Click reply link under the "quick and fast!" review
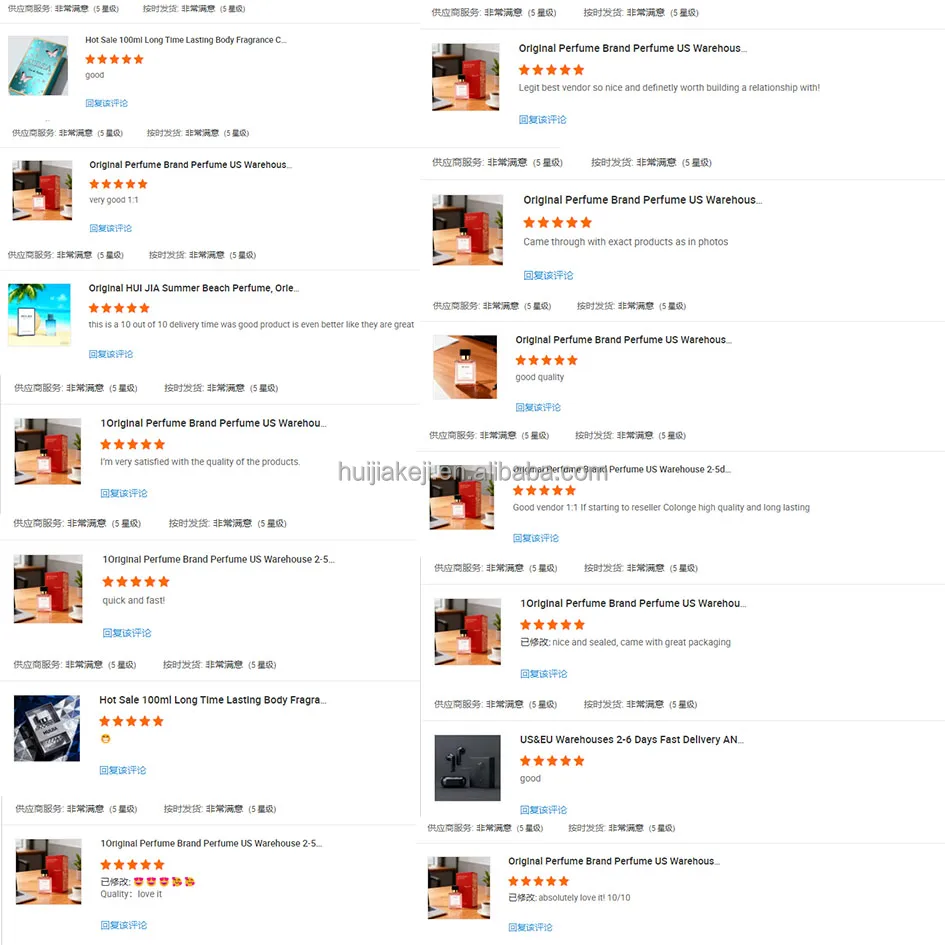 tap(127, 633)
